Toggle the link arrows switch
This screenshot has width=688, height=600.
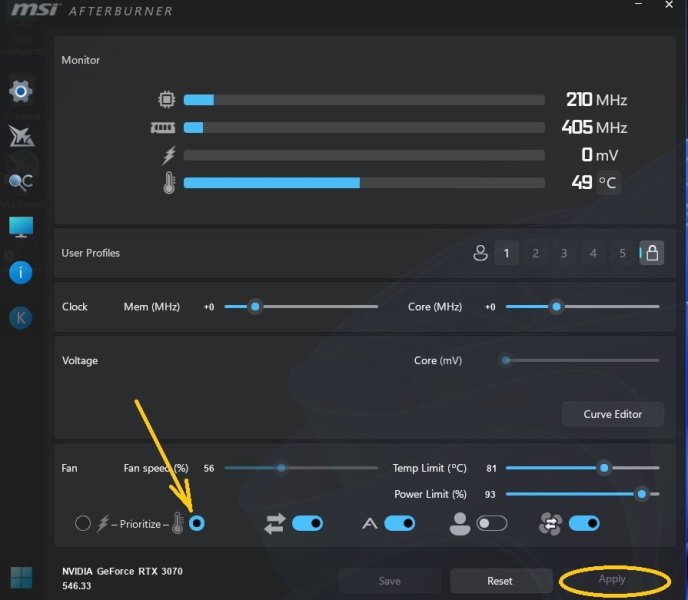tap(307, 523)
